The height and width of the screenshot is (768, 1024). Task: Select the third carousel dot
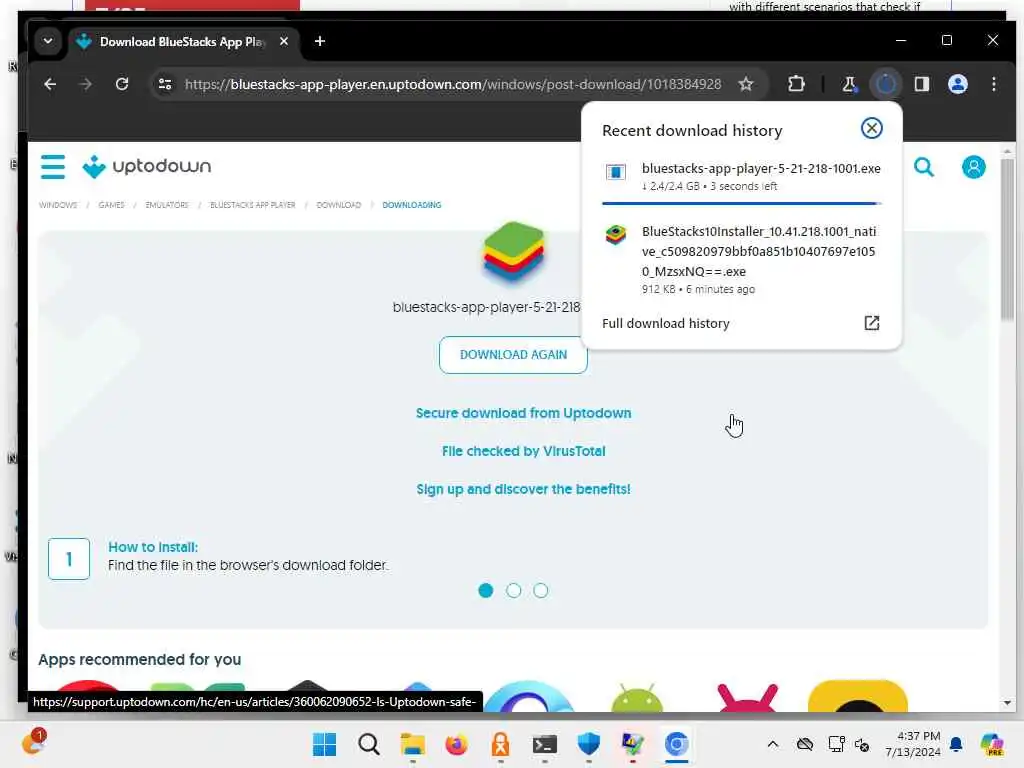(541, 590)
